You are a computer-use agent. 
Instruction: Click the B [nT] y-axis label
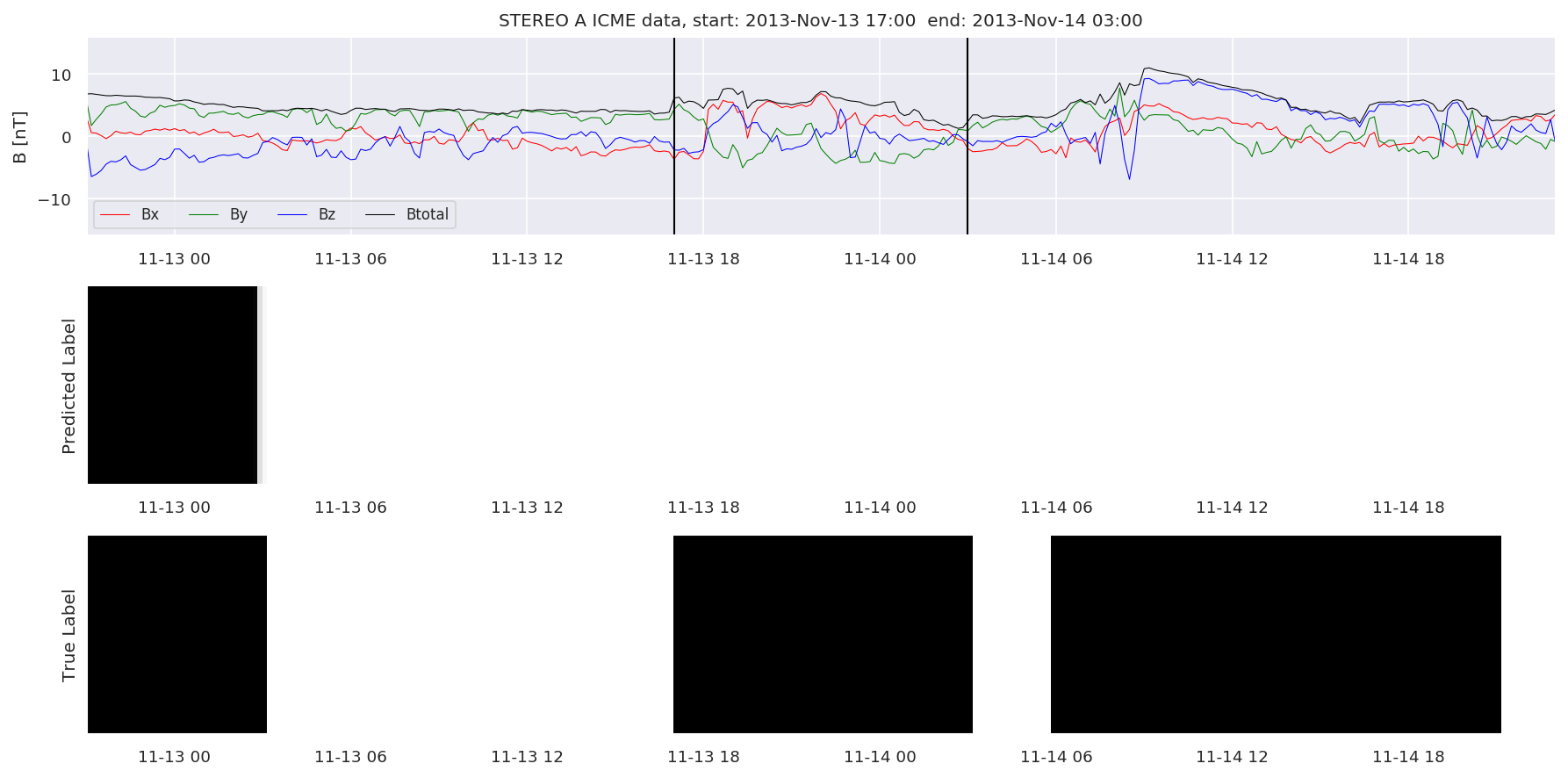pyautogui.click(x=20, y=137)
